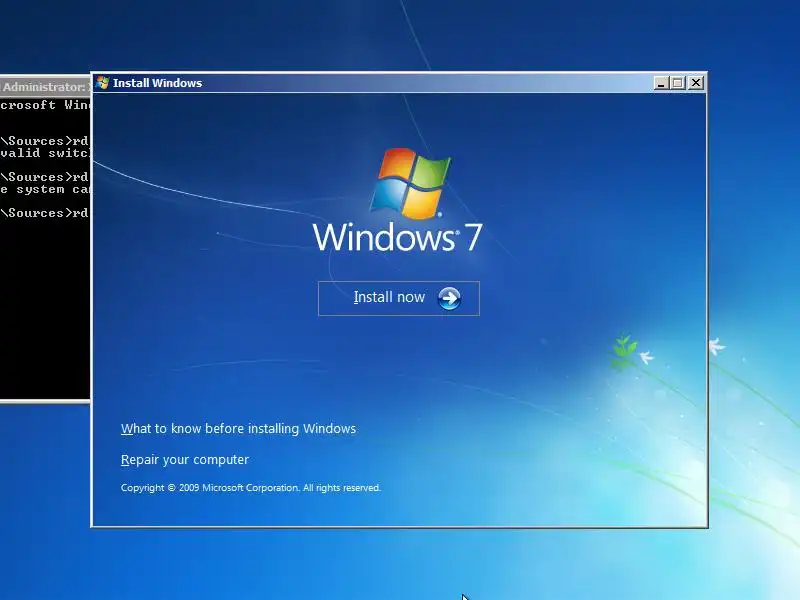Close the Install Windows window
Viewport: 800px width, 600px height.
pyautogui.click(x=696, y=83)
